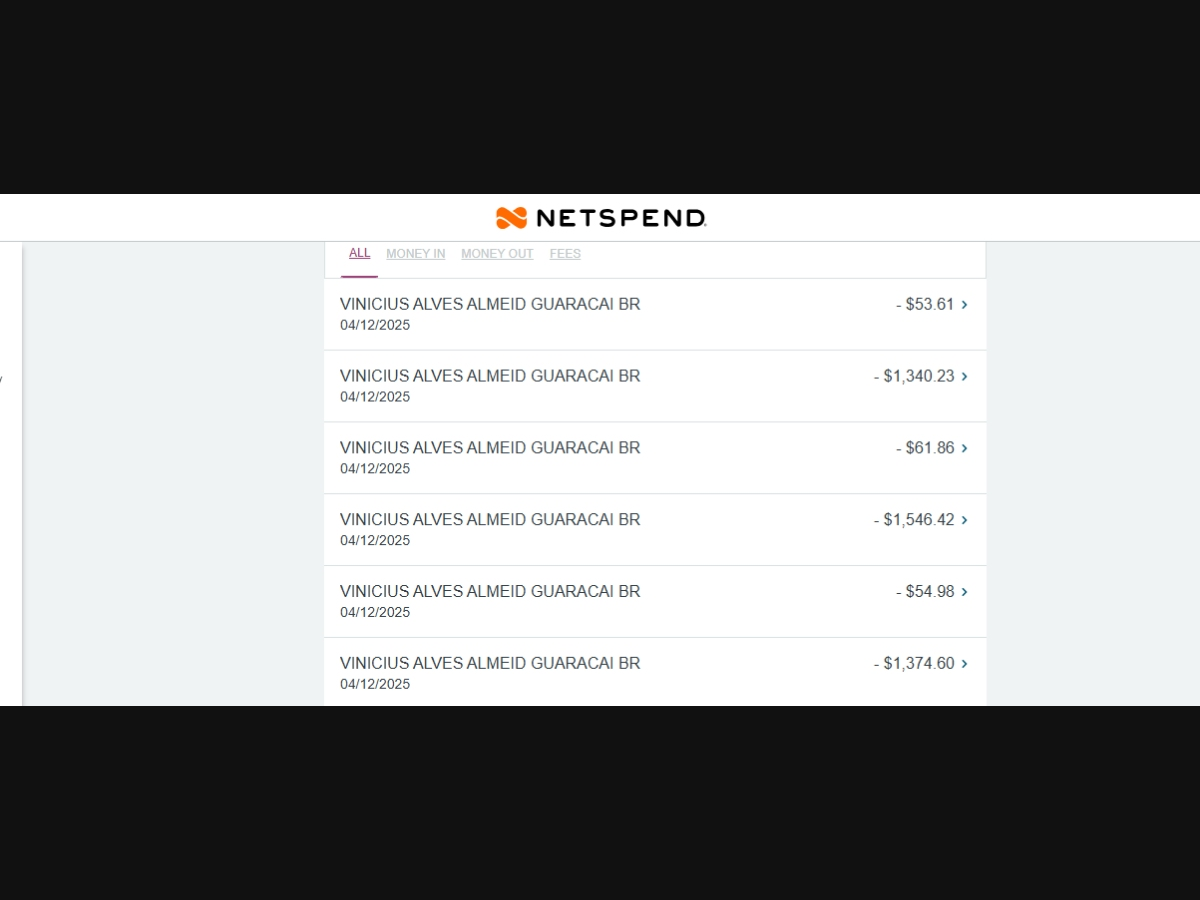
Task: Open the first VINICIUS ALVES ALMEID transaction row
Action: coord(655,314)
